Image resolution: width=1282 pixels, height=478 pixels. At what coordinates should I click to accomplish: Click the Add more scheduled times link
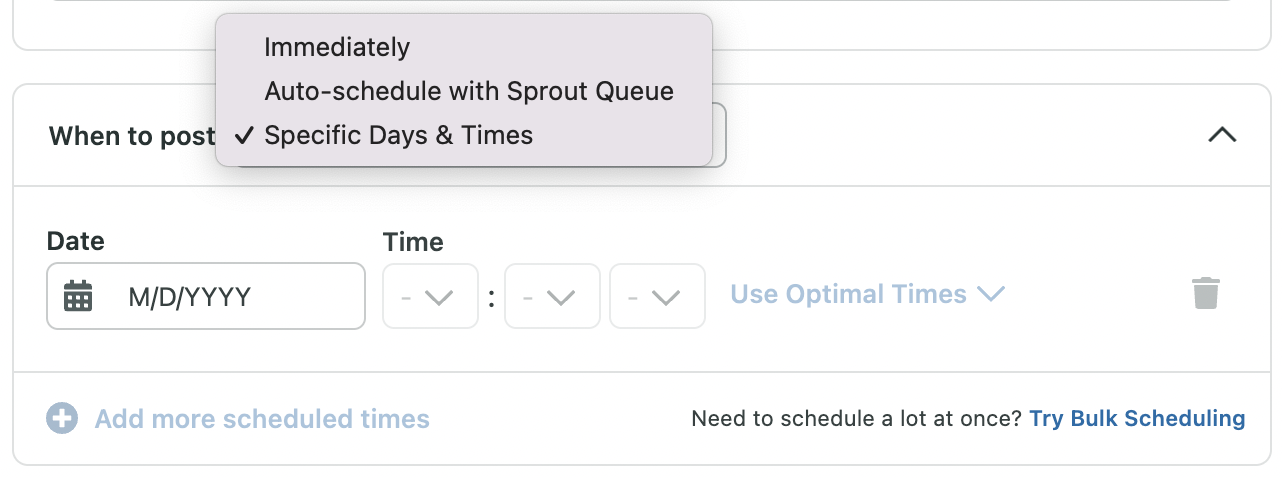[262, 418]
